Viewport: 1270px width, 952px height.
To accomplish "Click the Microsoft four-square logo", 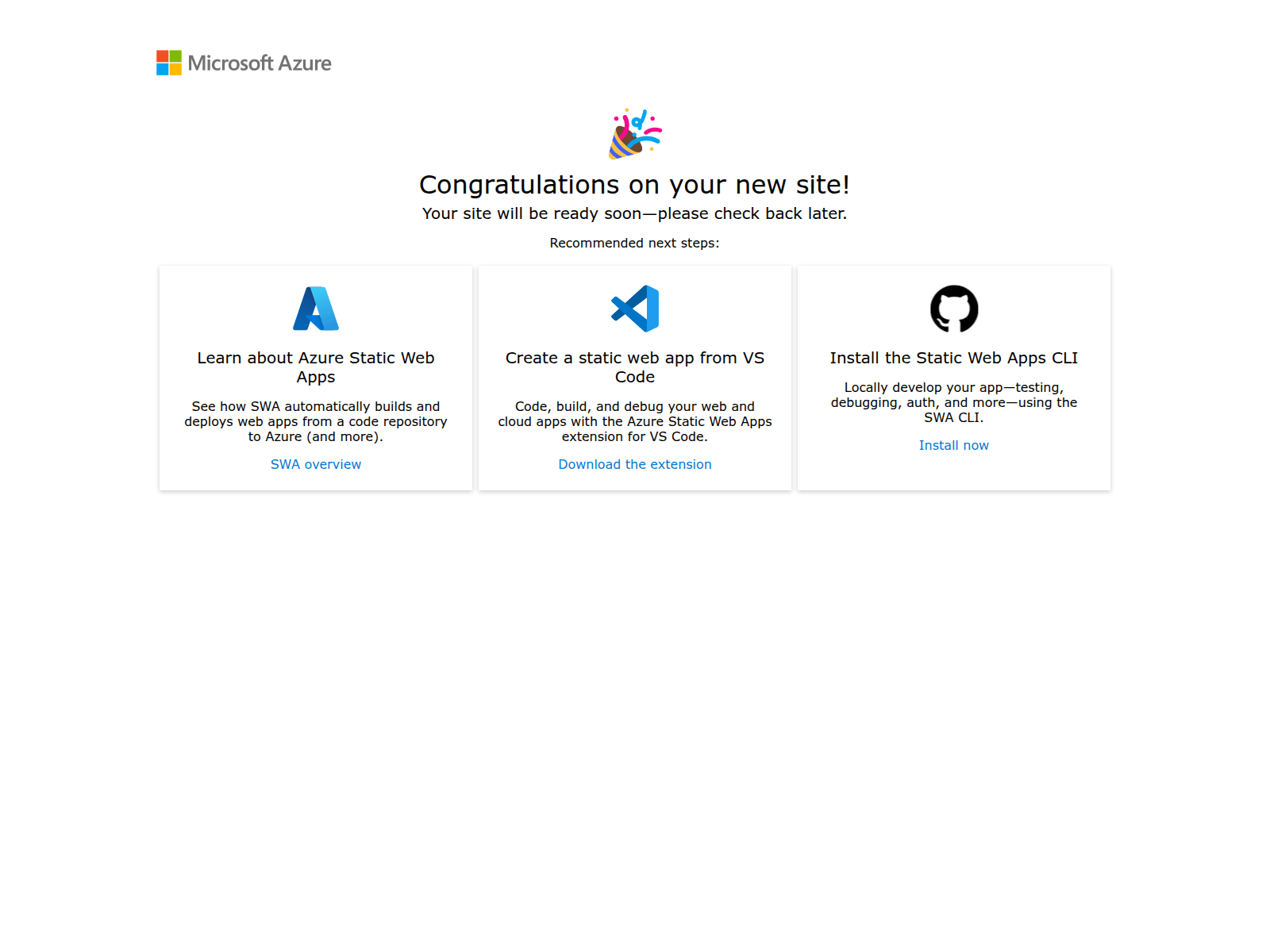I will pyautogui.click(x=169, y=63).
